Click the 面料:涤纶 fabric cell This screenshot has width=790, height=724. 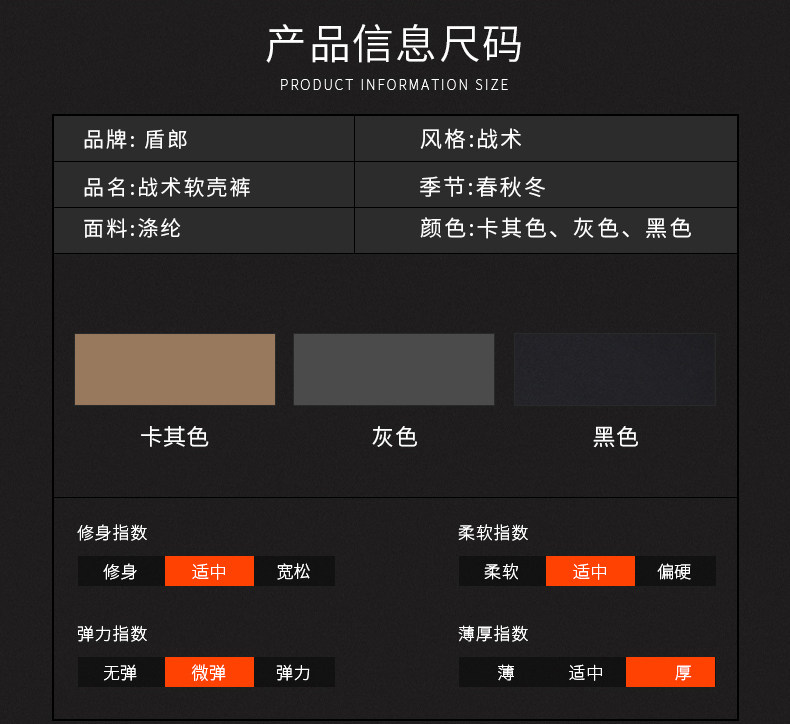coord(204,230)
